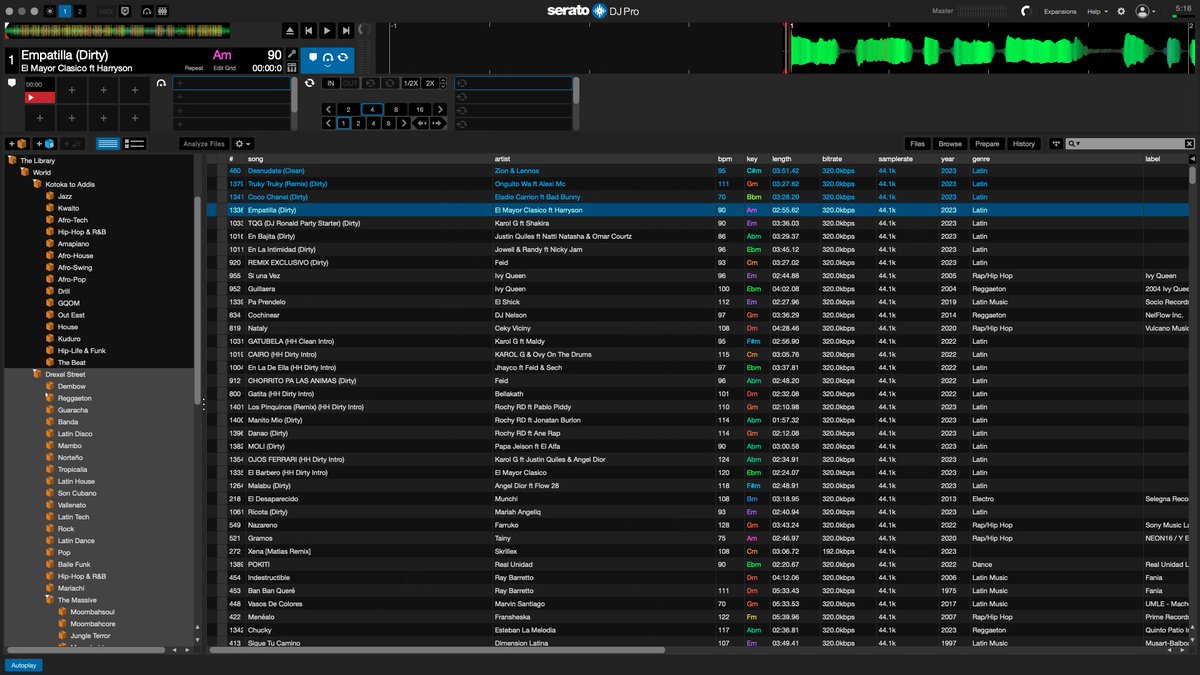This screenshot has width=1200, height=675.
Task: Double the loop with 2X button
Action: click(x=430, y=83)
